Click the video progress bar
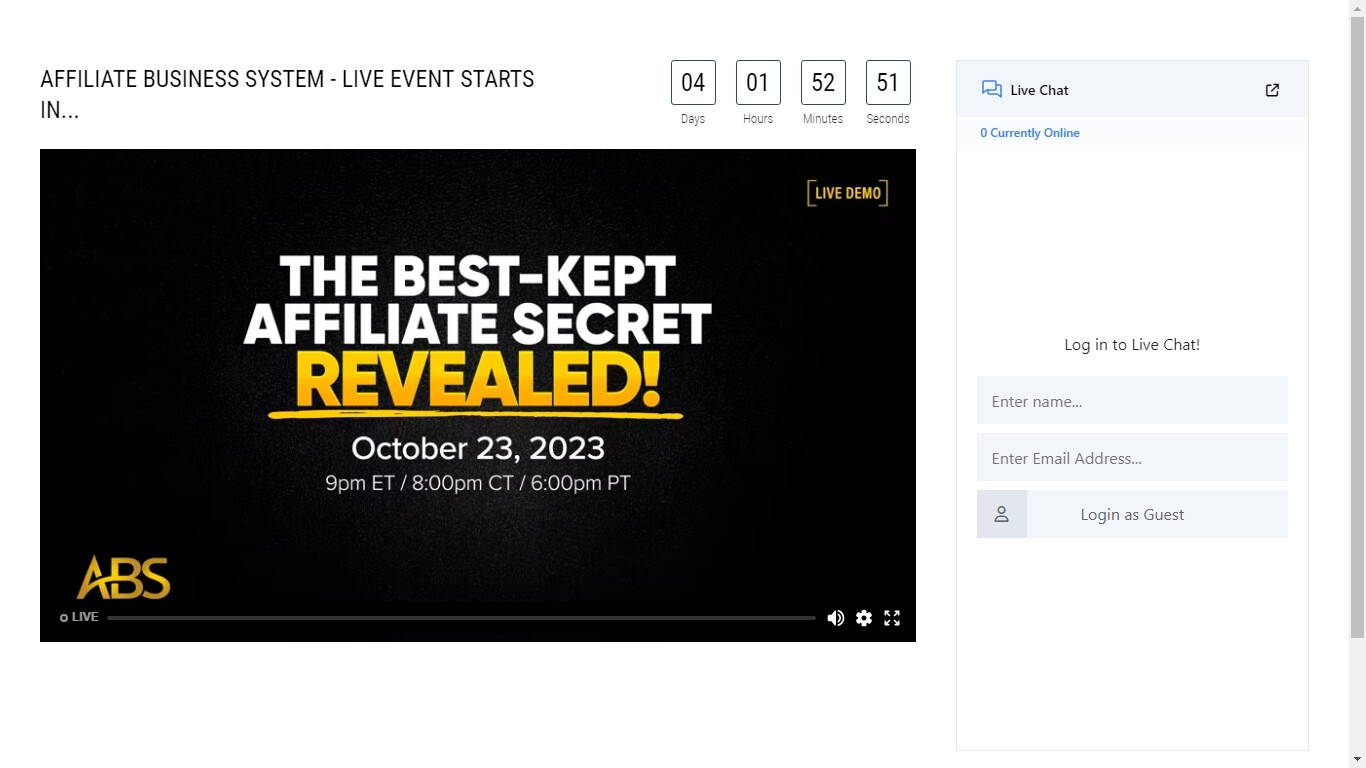The width and height of the screenshot is (1366, 768). click(x=461, y=618)
